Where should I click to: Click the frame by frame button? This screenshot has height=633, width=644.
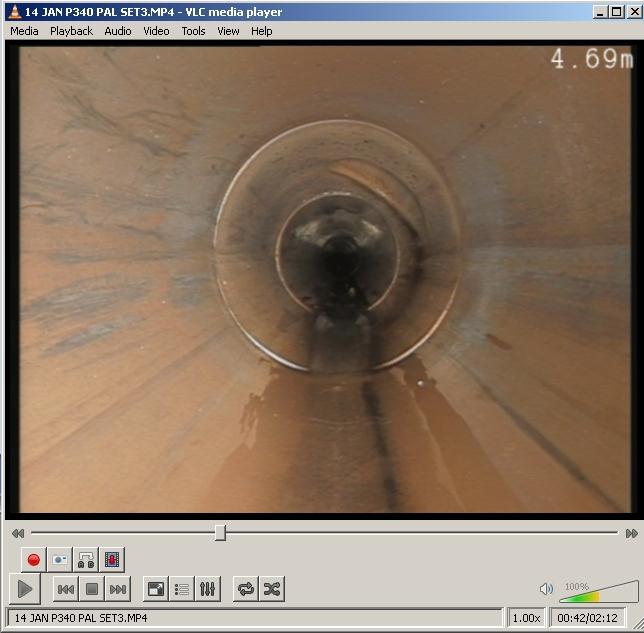[112, 559]
